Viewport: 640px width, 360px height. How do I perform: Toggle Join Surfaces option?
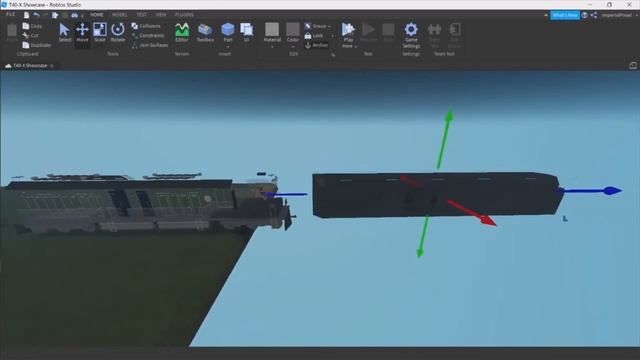150,45
